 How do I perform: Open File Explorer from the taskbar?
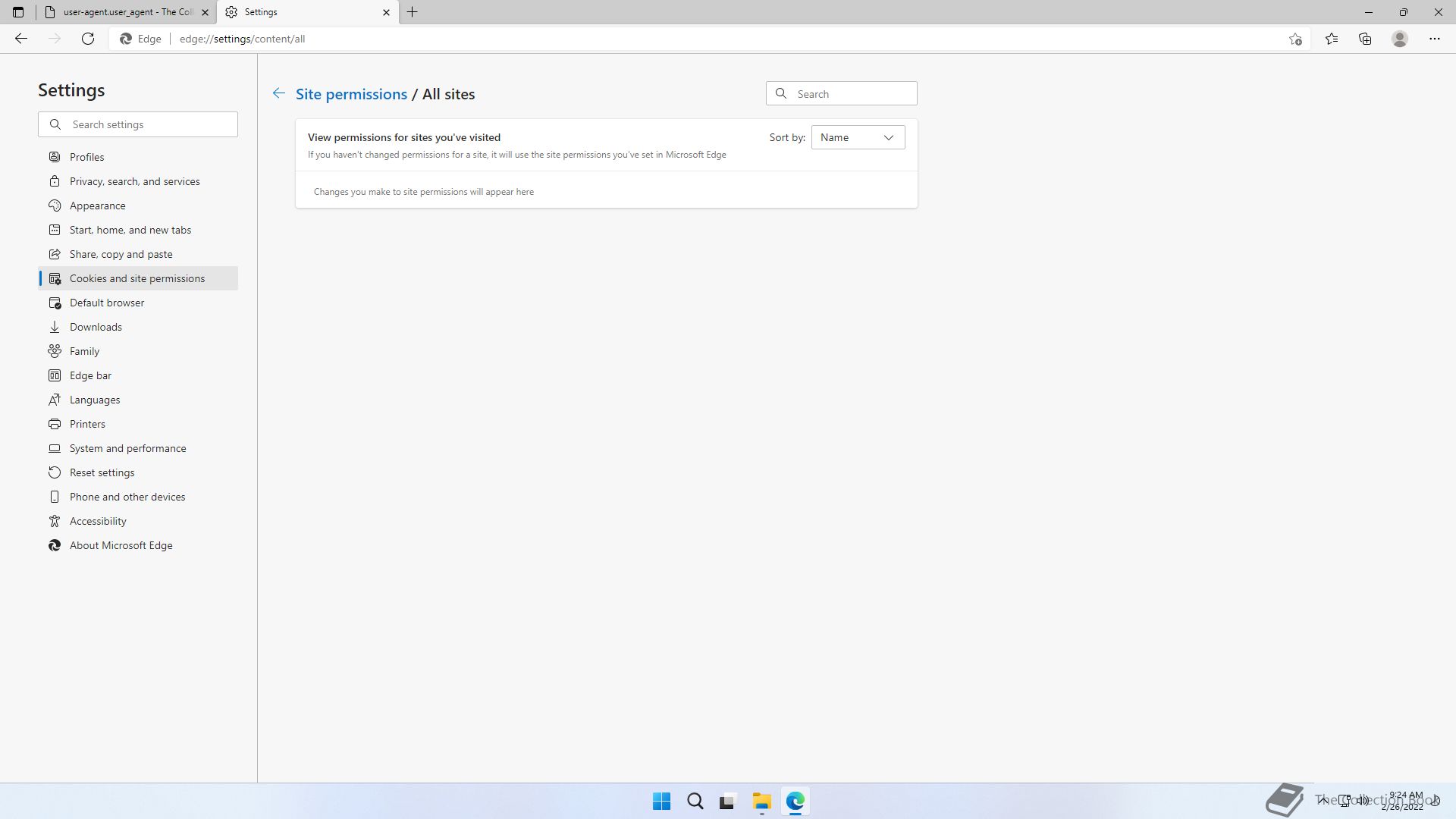pyautogui.click(x=761, y=801)
